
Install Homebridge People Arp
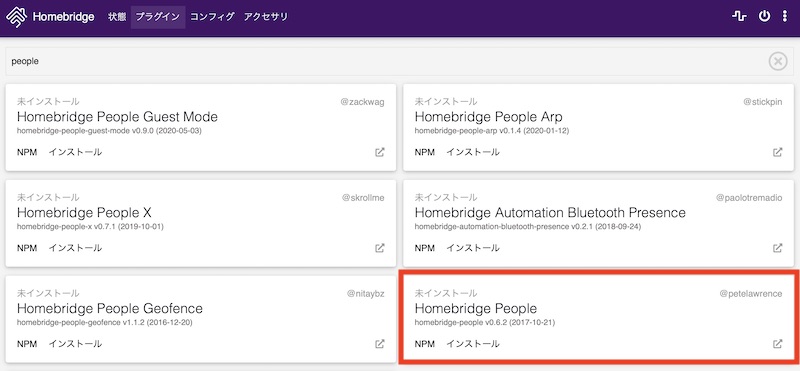click(473, 152)
